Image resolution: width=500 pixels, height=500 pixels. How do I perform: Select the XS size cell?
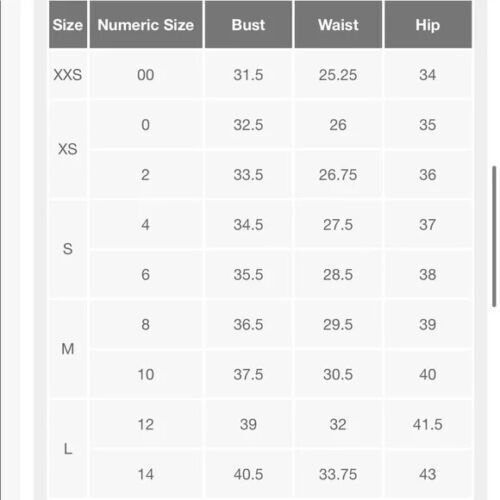[68, 149]
